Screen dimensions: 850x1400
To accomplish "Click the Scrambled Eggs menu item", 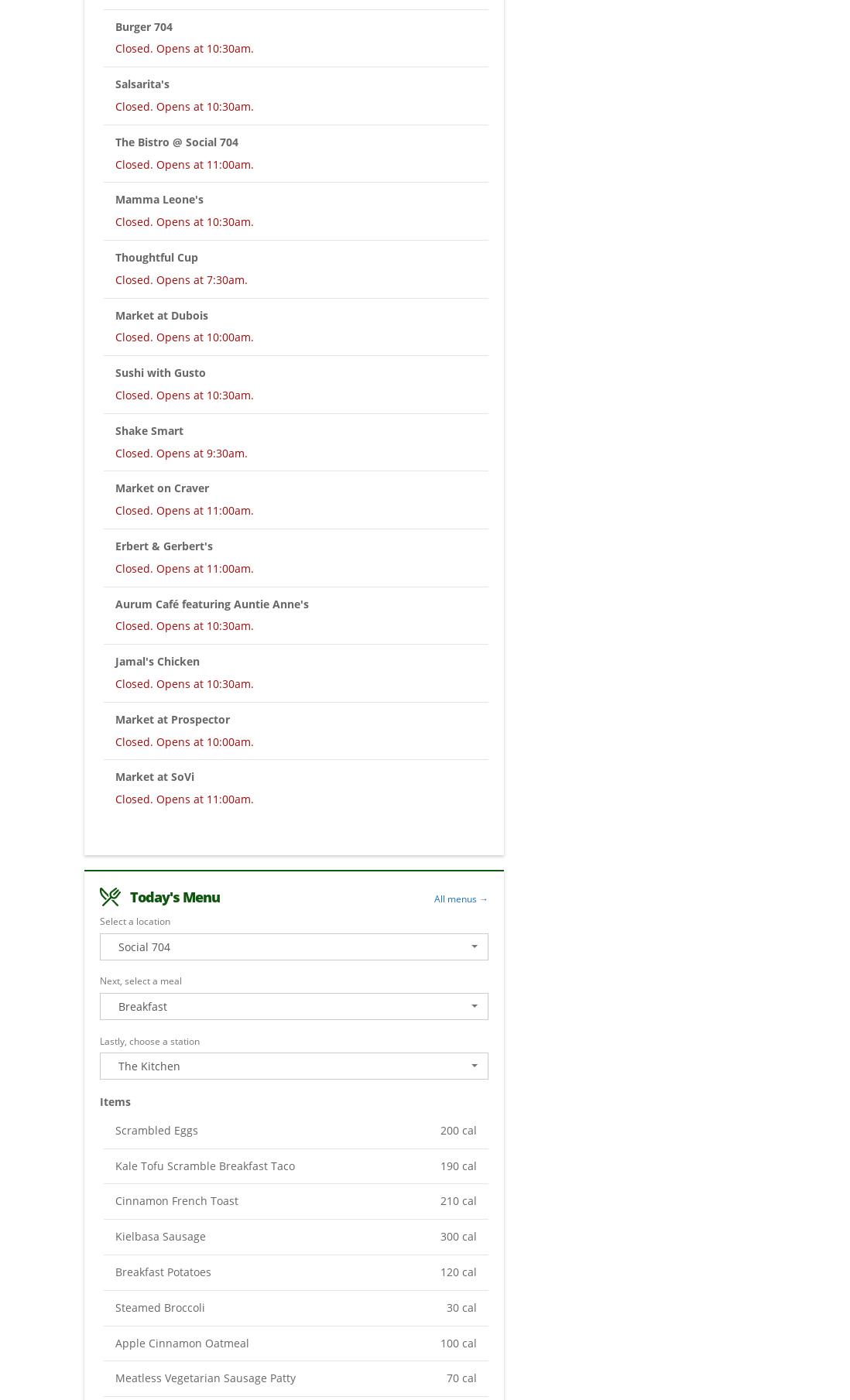I will (x=156, y=1131).
